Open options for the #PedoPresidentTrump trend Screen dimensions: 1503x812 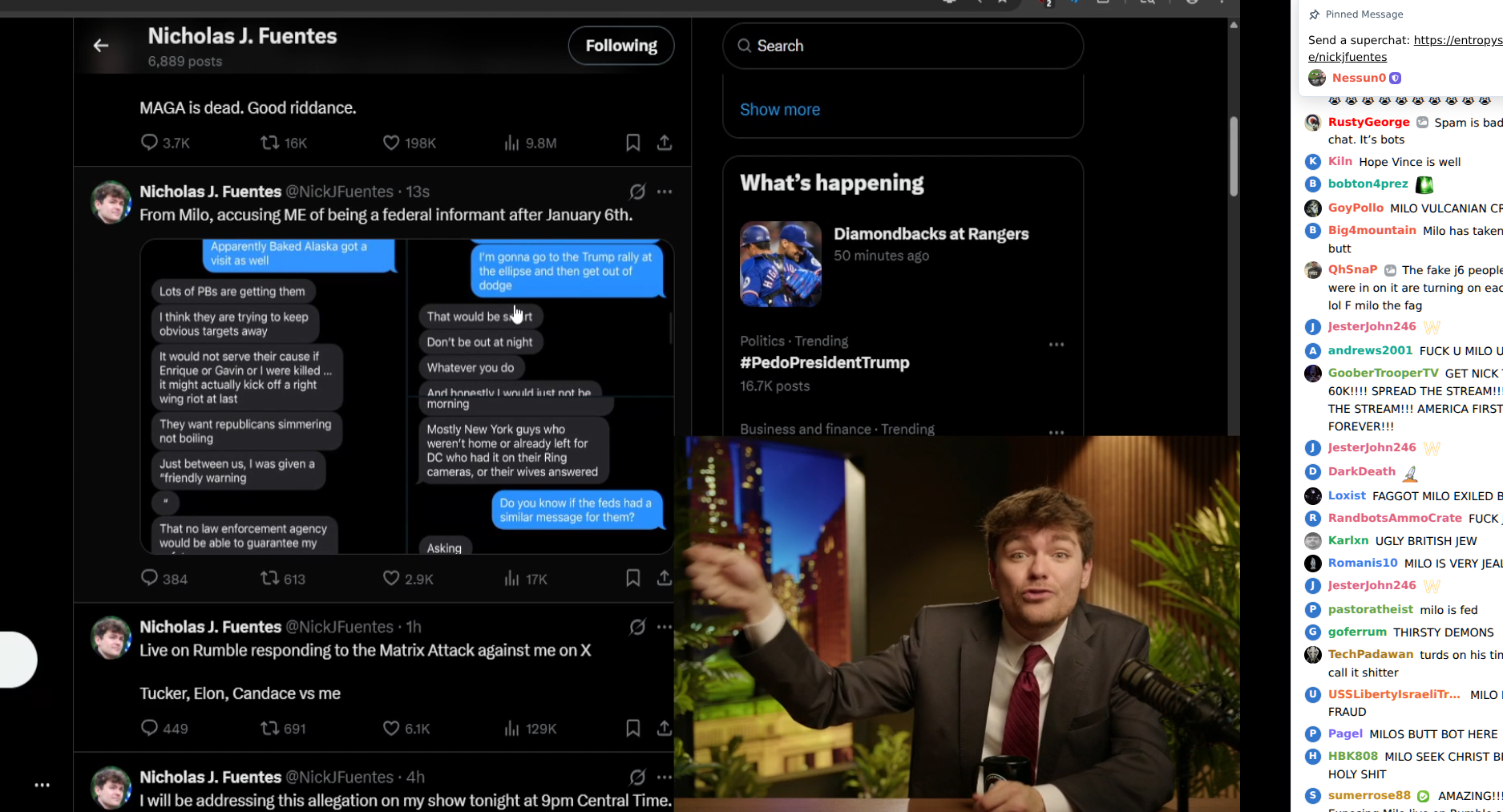1056,345
